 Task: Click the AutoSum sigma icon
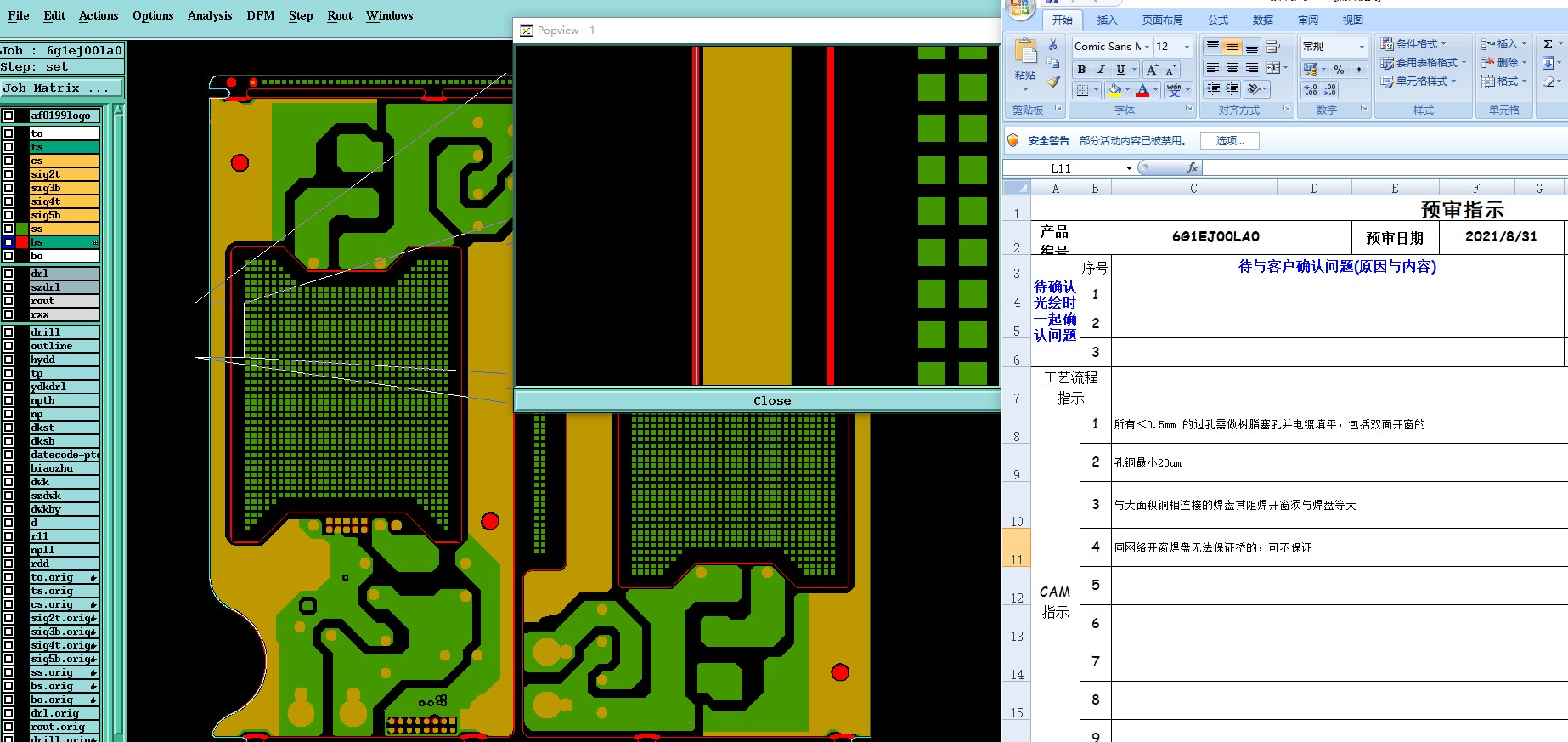(x=1548, y=44)
